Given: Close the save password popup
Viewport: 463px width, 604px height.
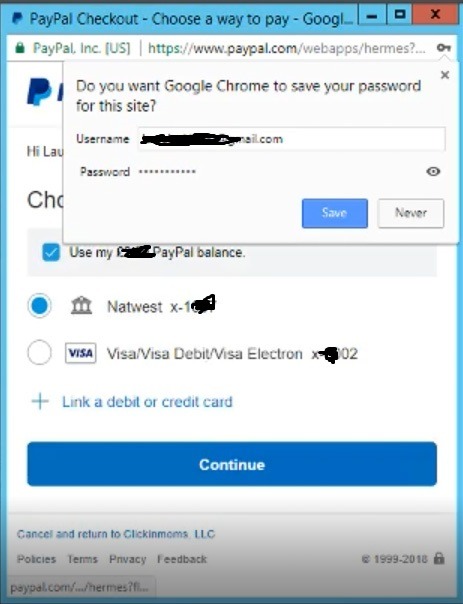Looking at the screenshot, I should tap(445, 75).
